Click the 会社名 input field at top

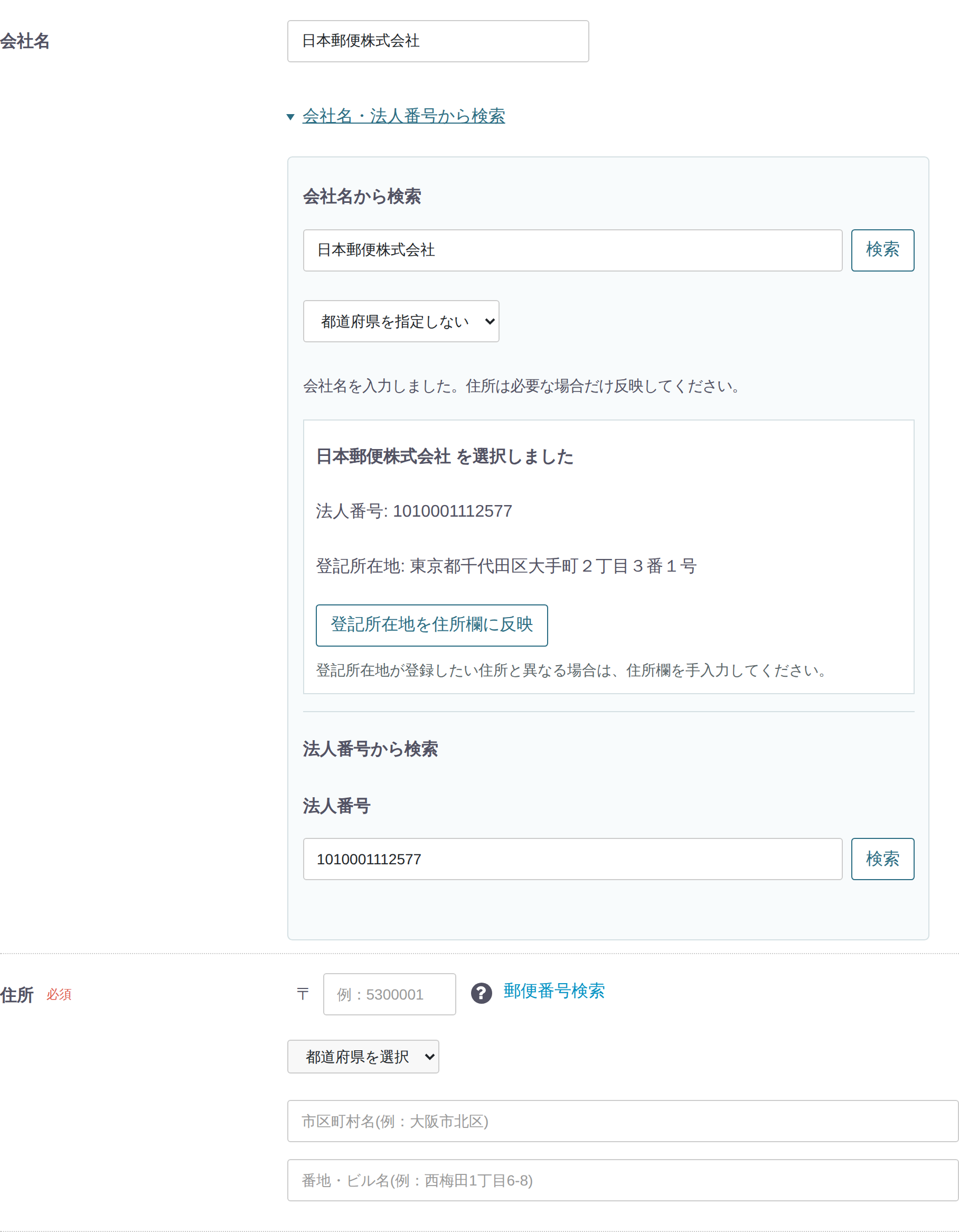438,41
